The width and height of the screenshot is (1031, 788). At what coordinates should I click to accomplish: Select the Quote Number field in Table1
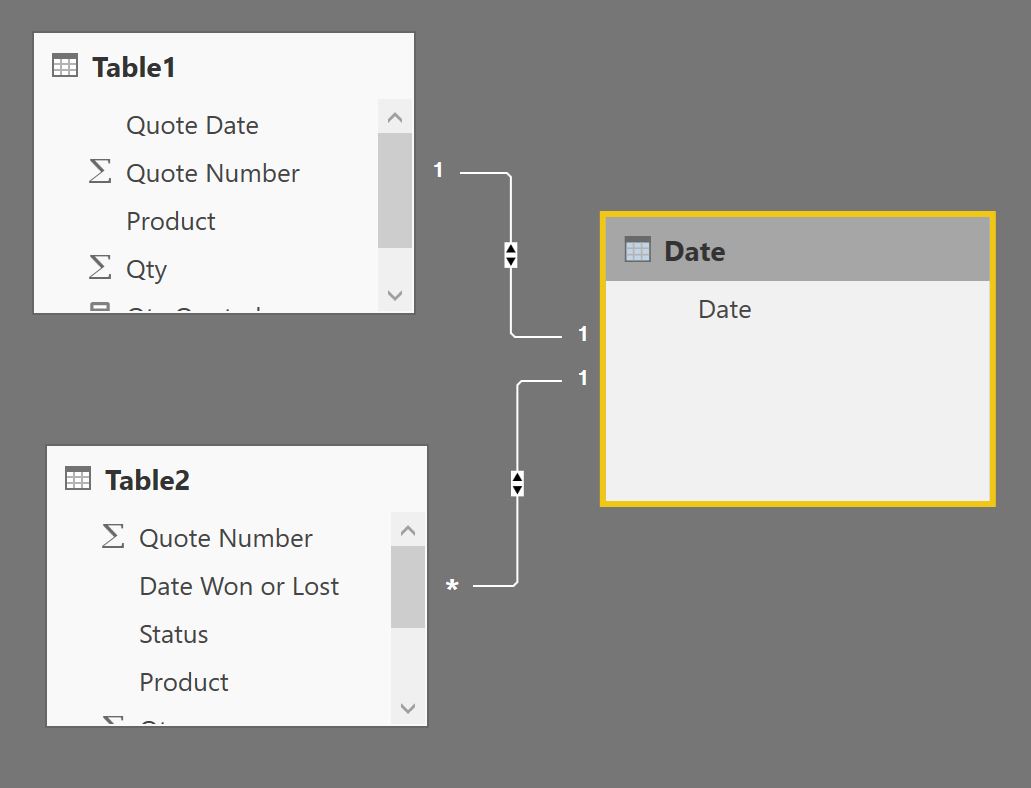click(213, 173)
